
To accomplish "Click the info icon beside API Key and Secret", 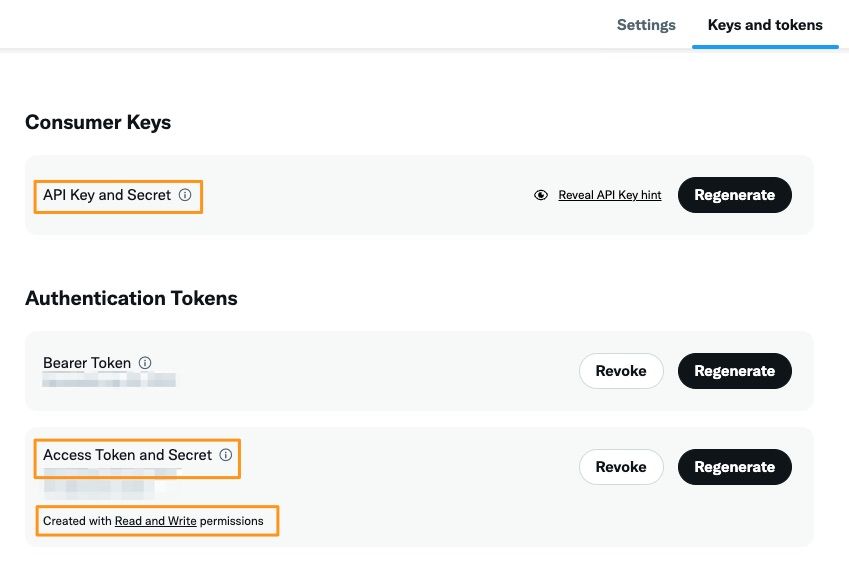I will tap(185, 195).
